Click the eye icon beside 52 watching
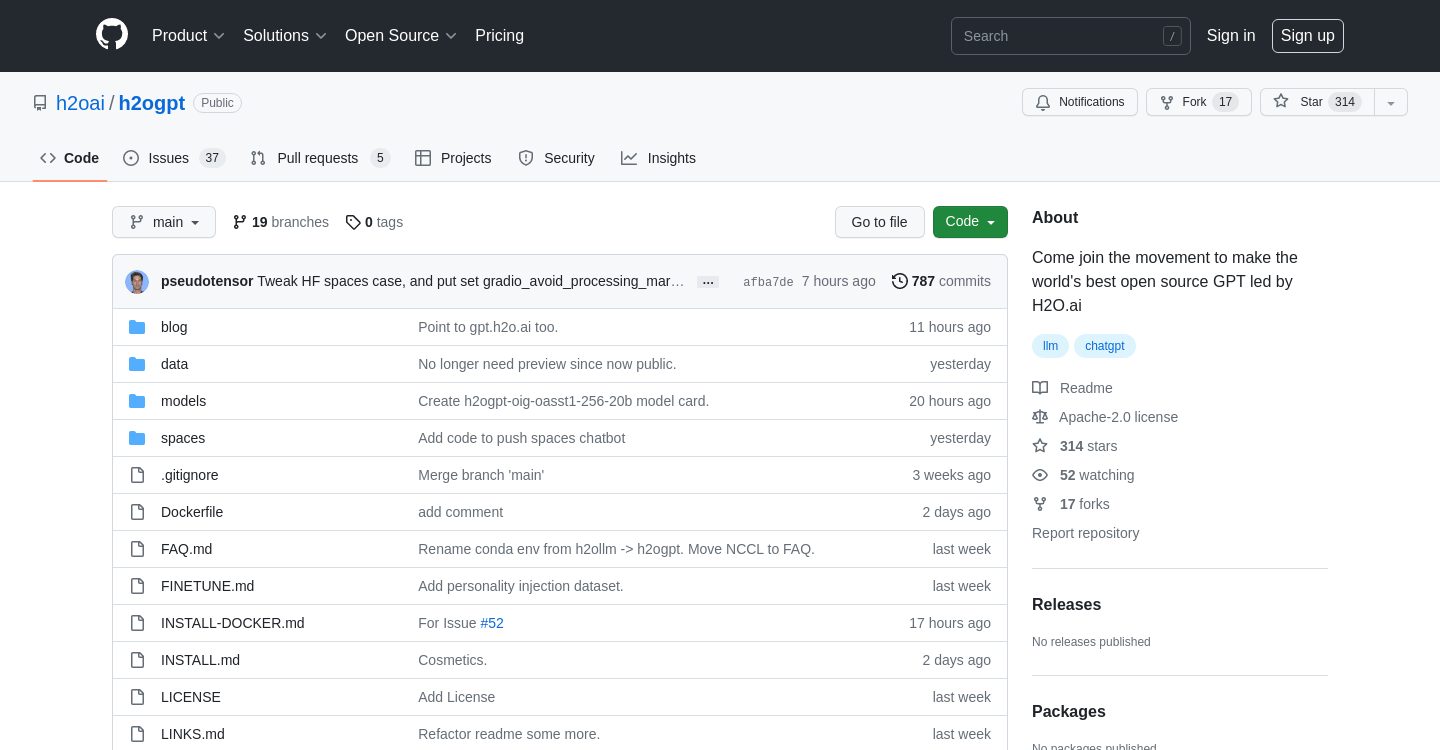The height and width of the screenshot is (750, 1440). point(1040,475)
